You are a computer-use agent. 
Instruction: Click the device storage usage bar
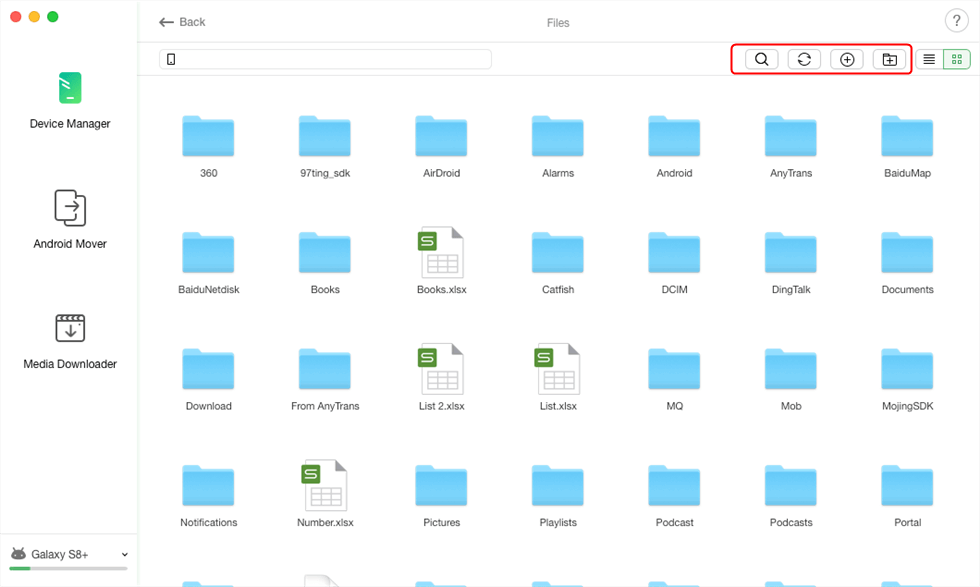68,568
